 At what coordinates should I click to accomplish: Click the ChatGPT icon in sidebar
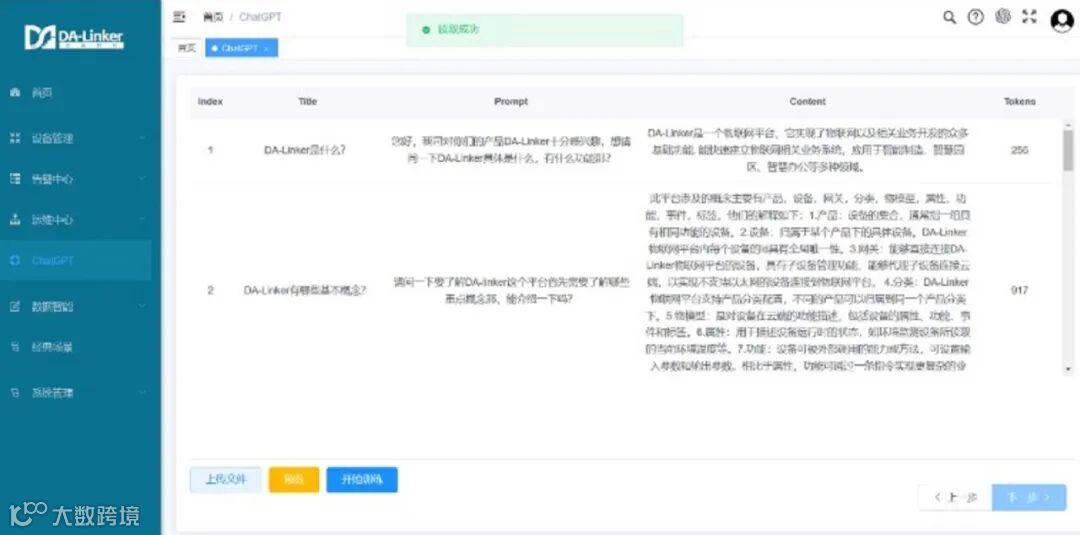15,260
